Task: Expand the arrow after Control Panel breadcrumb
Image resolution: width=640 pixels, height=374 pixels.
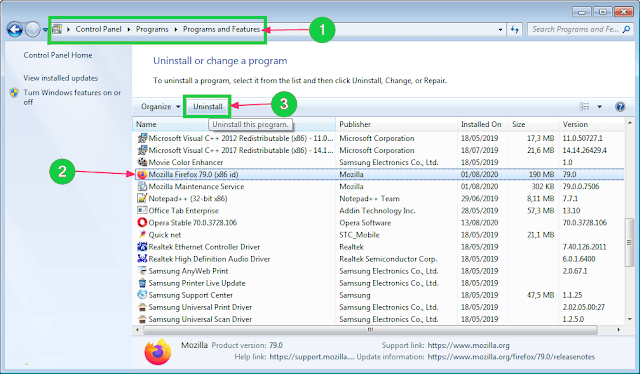Action: 129,29
